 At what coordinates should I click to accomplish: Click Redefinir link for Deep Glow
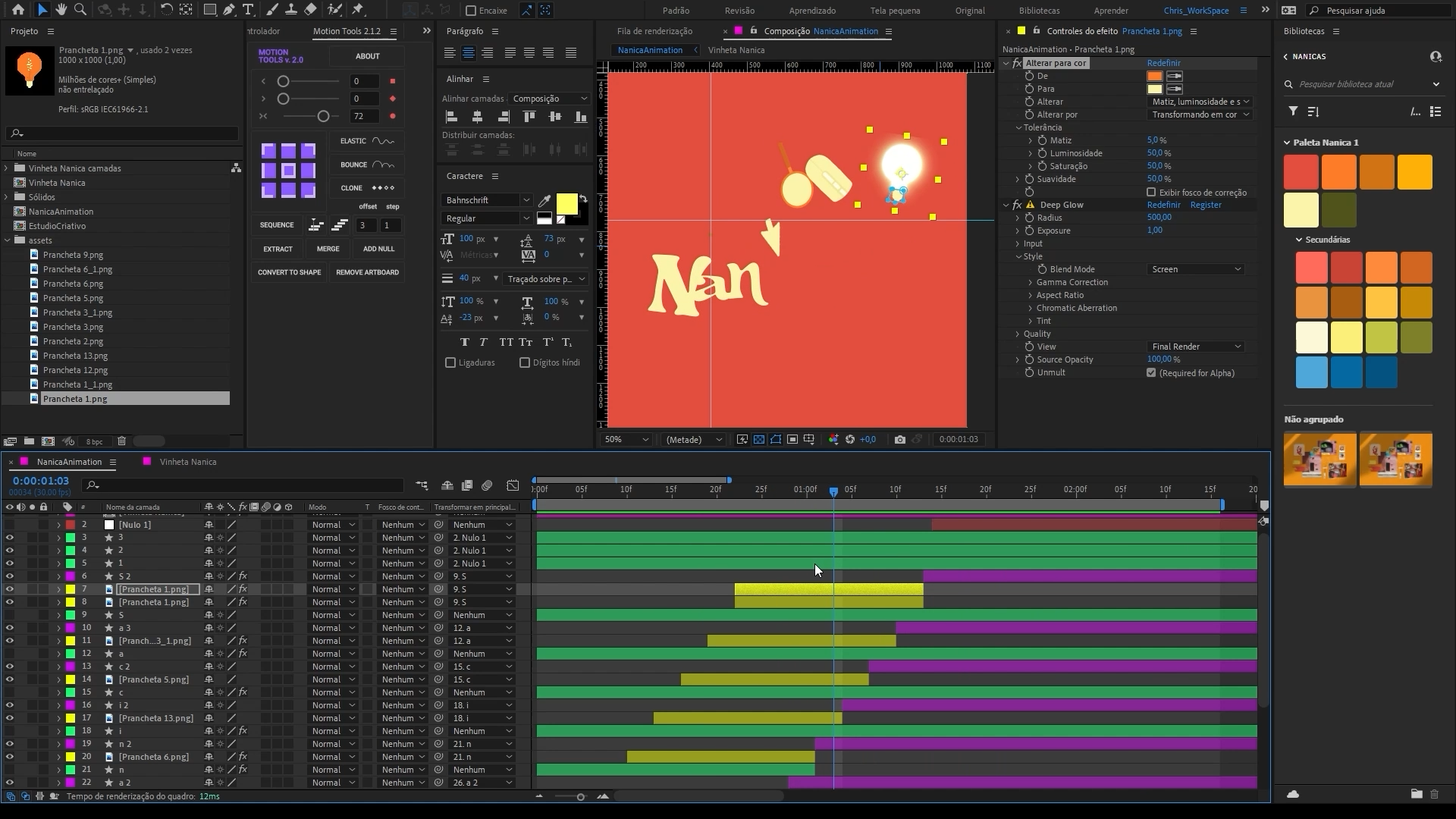(x=1163, y=206)
